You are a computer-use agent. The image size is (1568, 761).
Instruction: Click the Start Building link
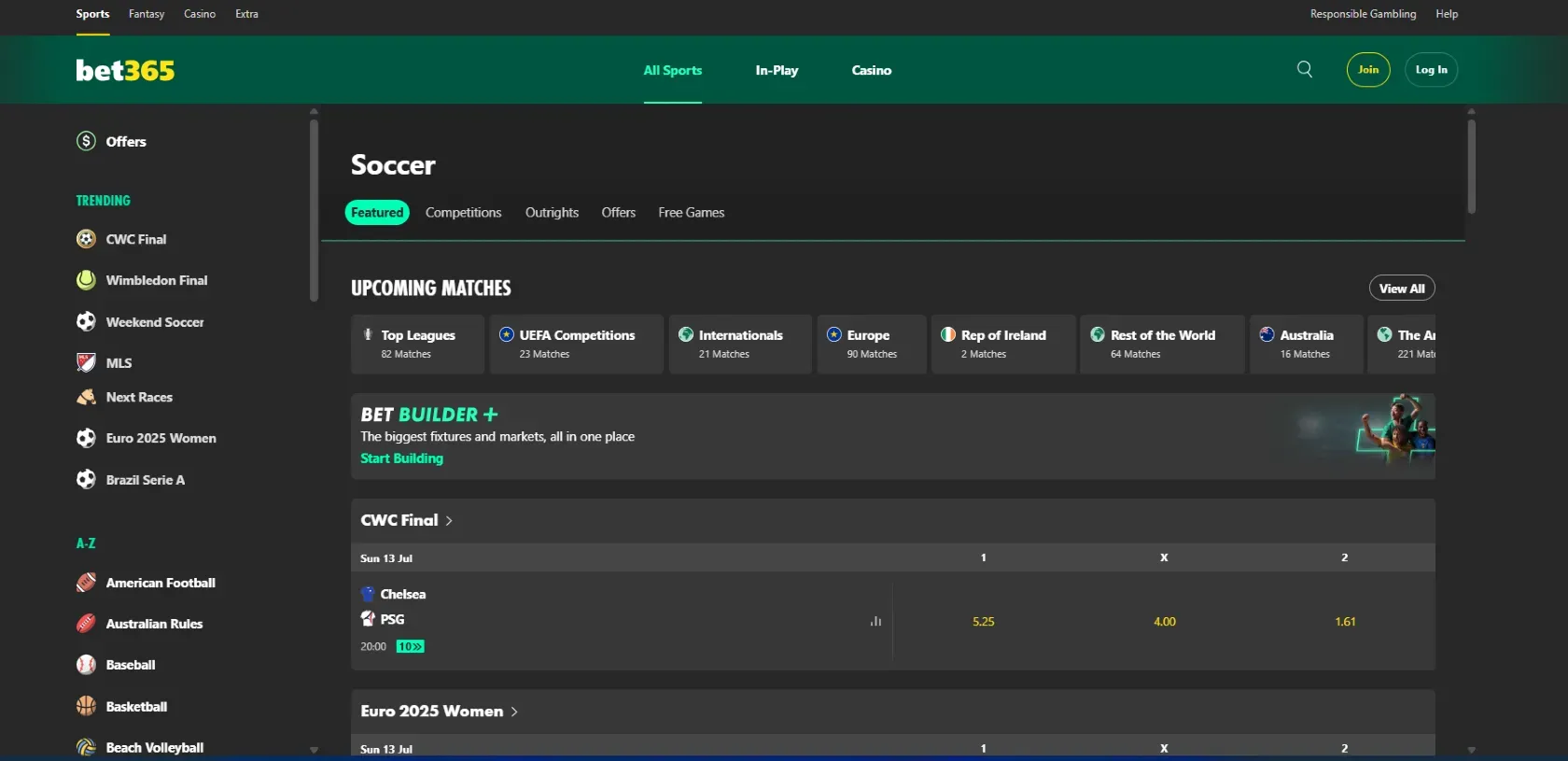[x=401, y=458]
